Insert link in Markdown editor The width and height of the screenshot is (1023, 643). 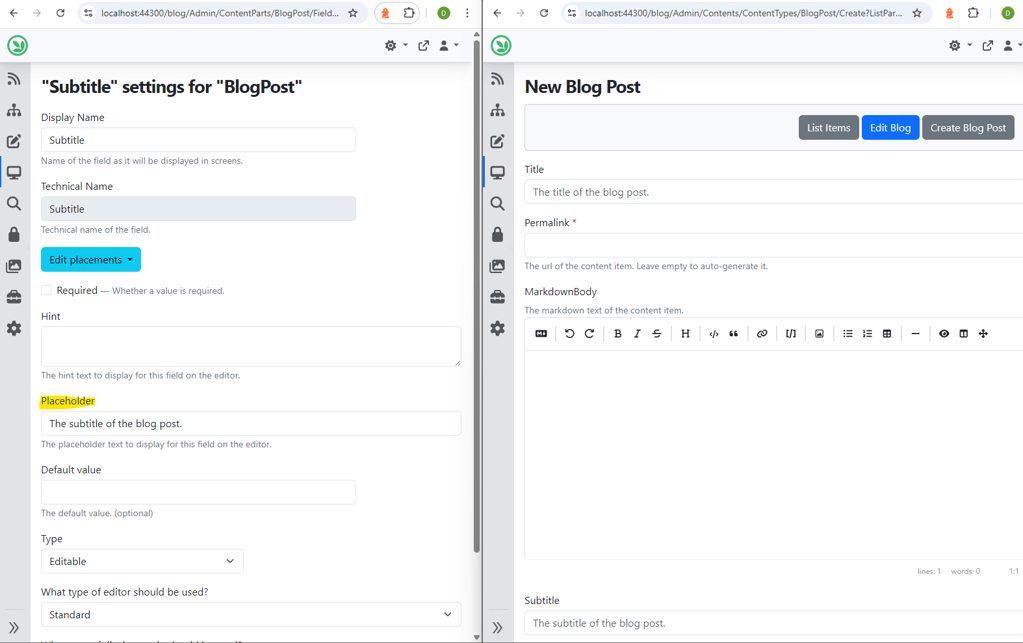point(762,334)
